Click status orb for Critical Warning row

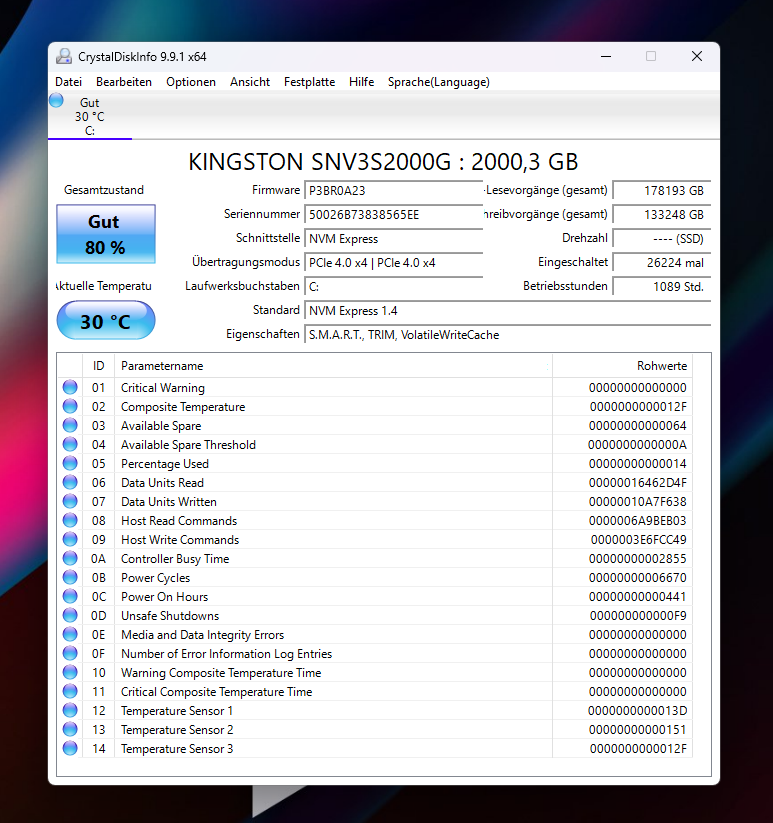pyautogui.click(x=70, y=387)
